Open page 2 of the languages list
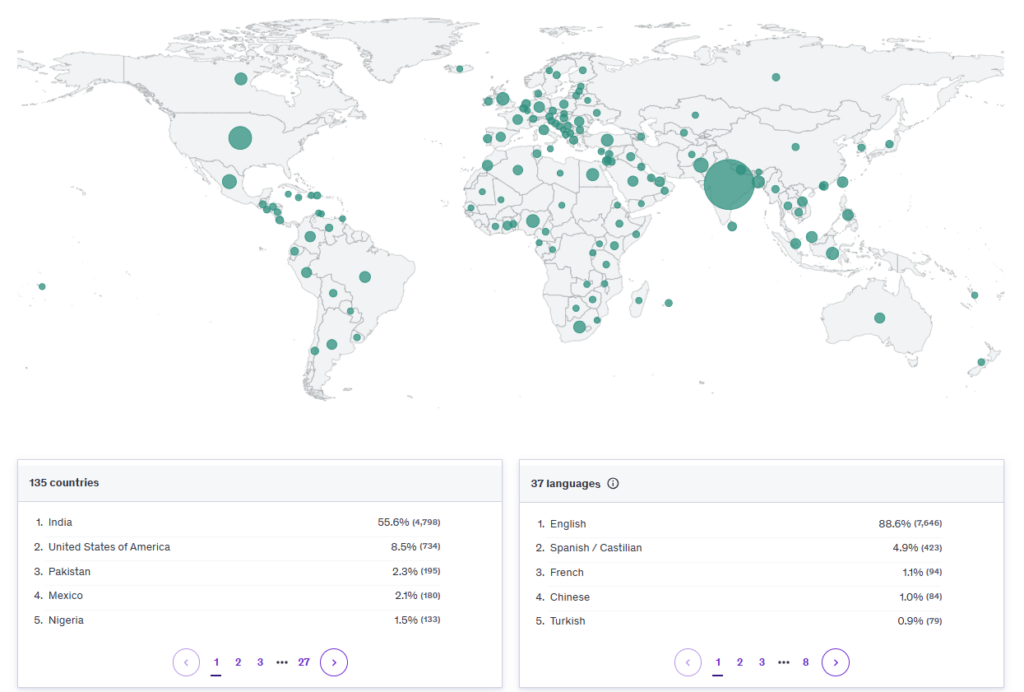Screen dimensions: 1024x692 (x=740, y=662)
